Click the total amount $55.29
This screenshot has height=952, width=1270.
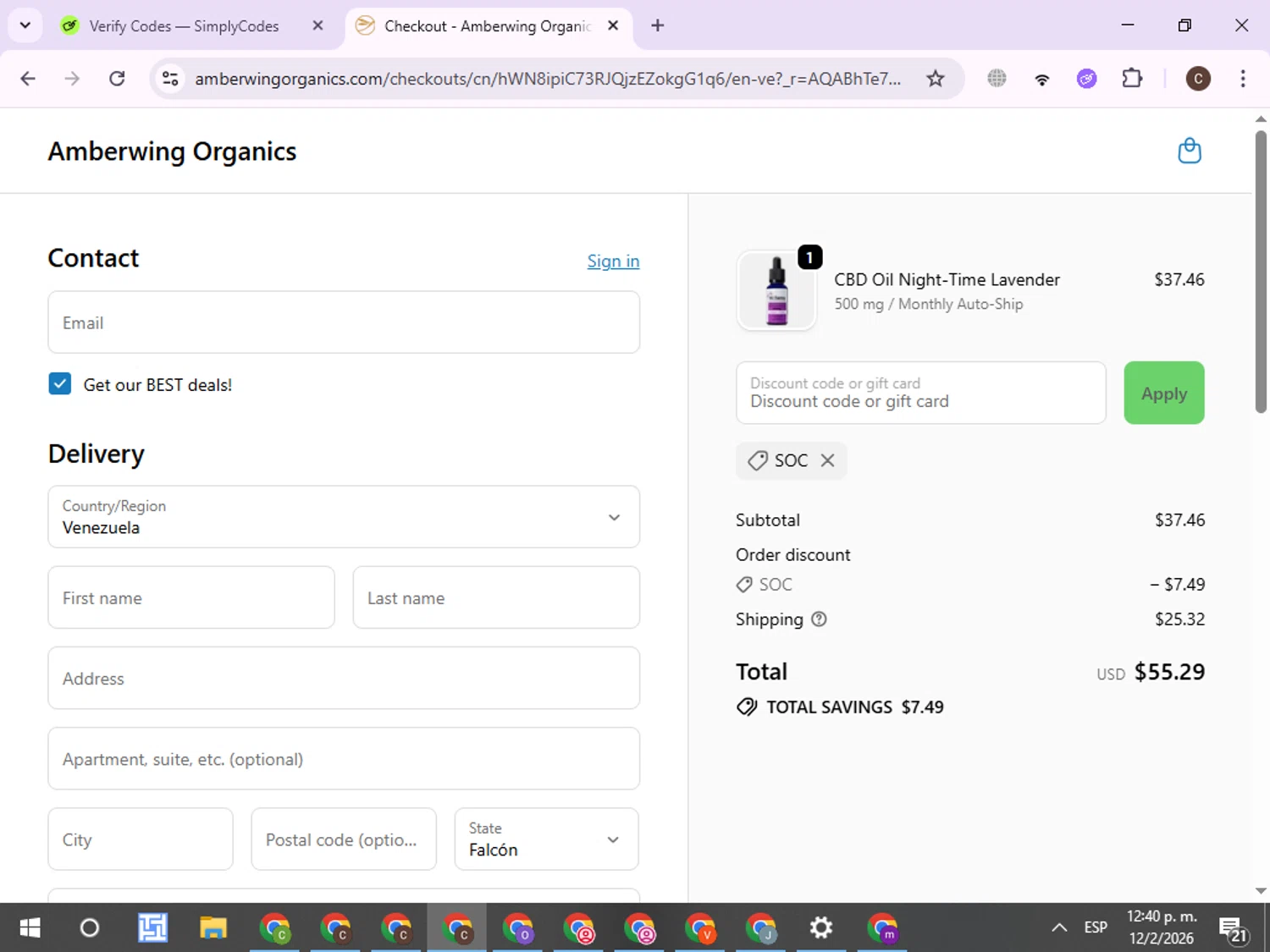coord(1169,672)
